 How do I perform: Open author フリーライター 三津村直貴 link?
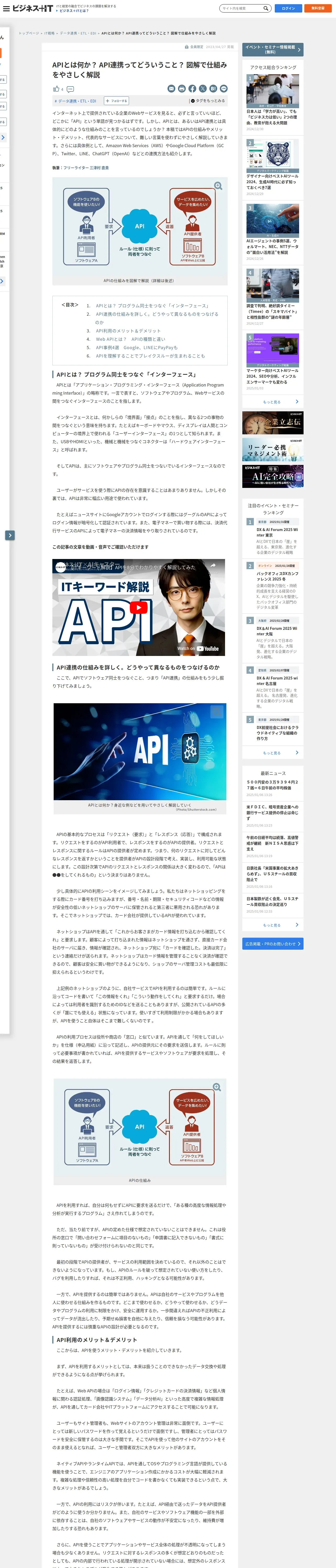click(x=86, y=168)
